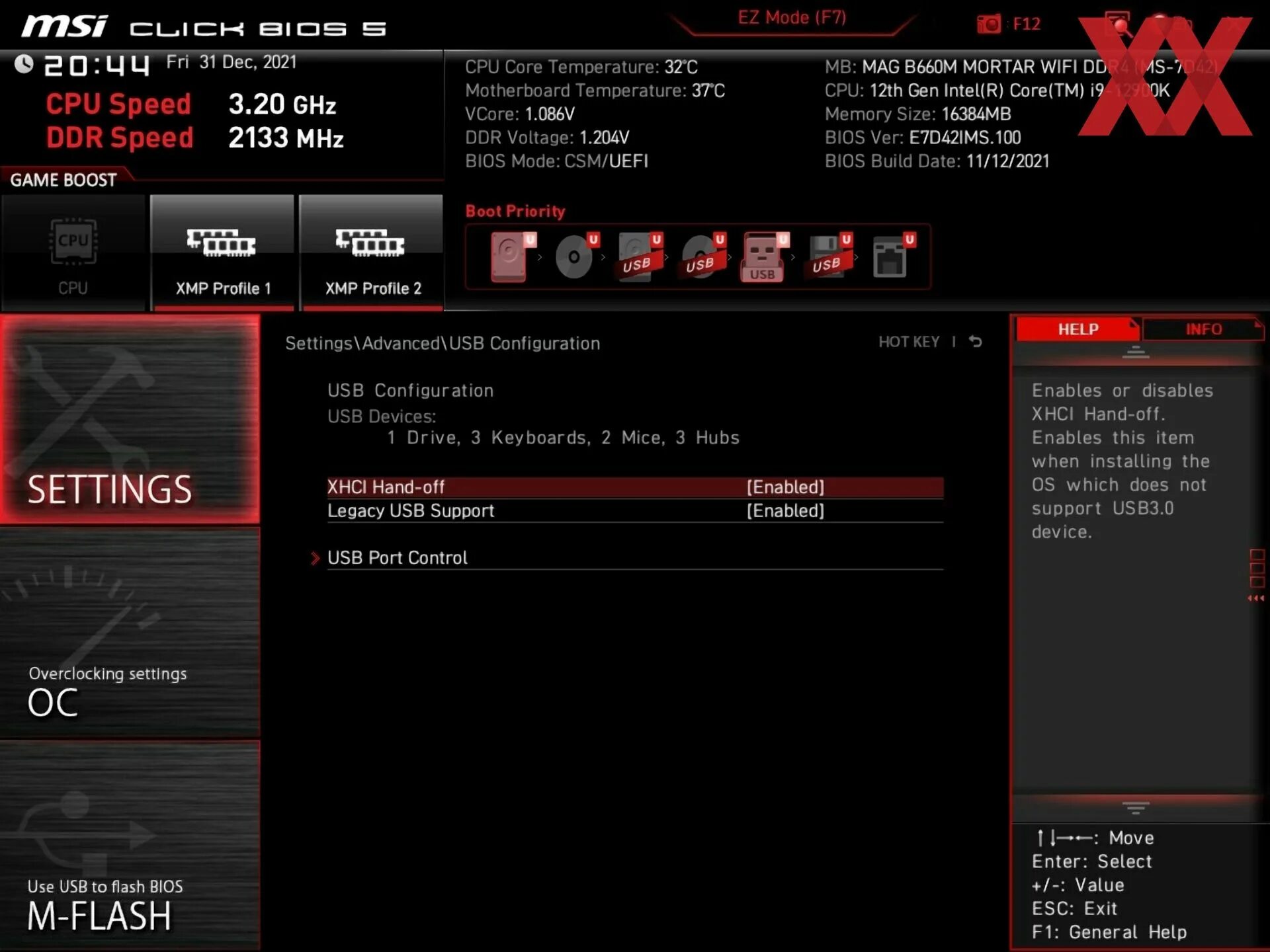Viewport: 1270px width, 952px height.
Task: Select the XHCI Hand-off row label
Action: [x=386, y=487]
